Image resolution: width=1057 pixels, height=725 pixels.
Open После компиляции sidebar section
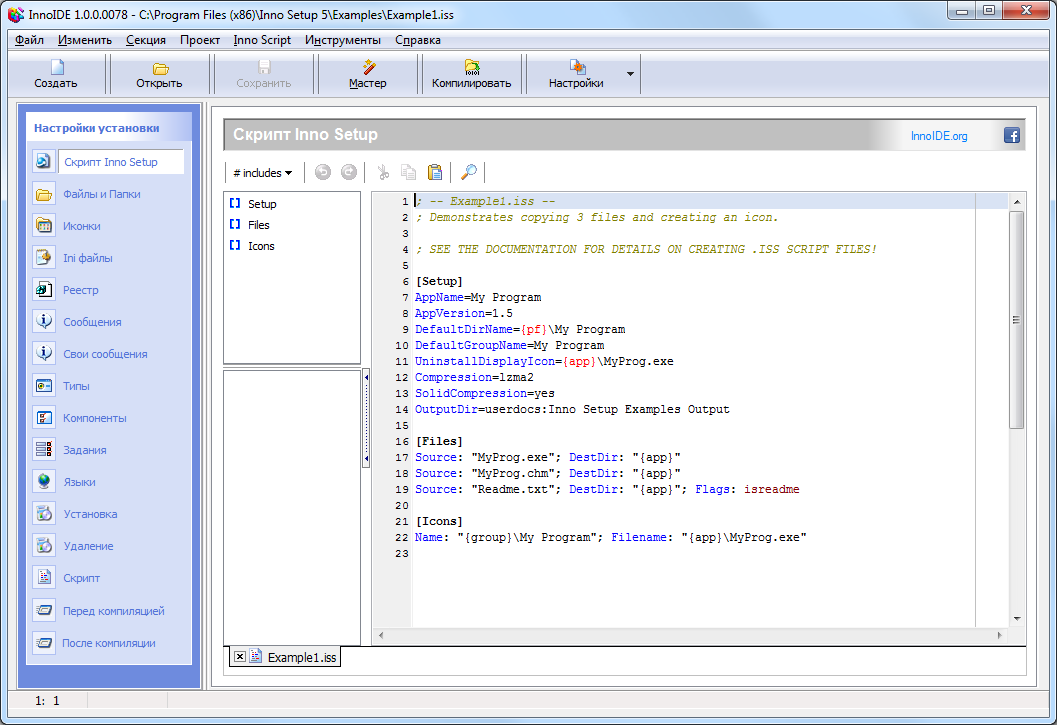108,643
